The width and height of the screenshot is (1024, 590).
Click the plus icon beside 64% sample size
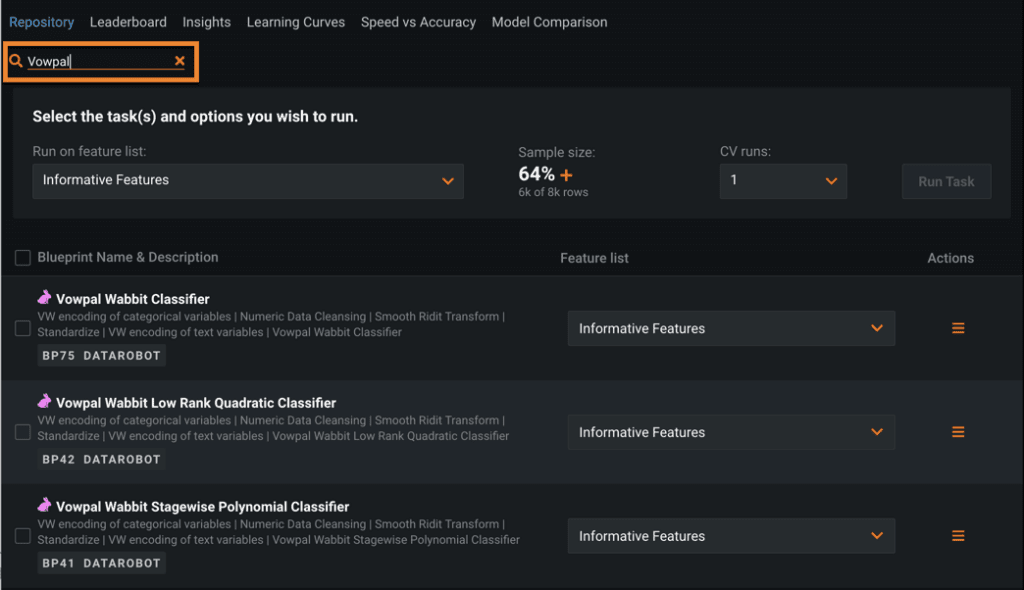click(566, 175)
